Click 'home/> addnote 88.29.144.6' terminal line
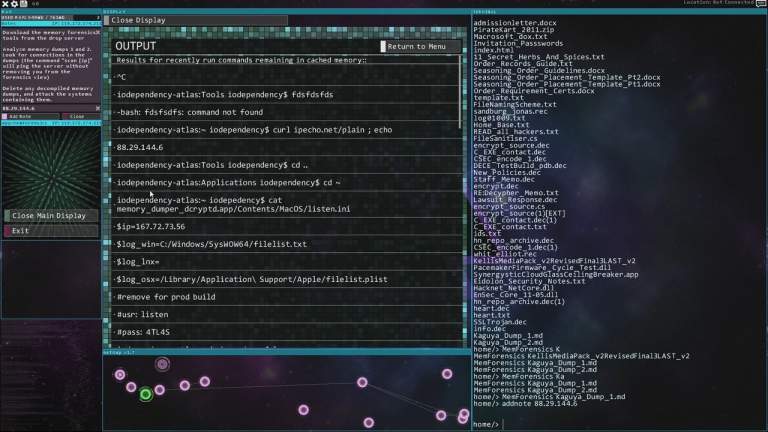This screenshot has width=768, height=432. [x=525, y=404]
